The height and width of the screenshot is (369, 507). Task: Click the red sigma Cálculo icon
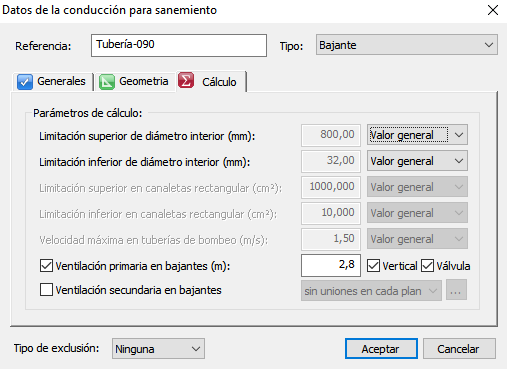186,81
